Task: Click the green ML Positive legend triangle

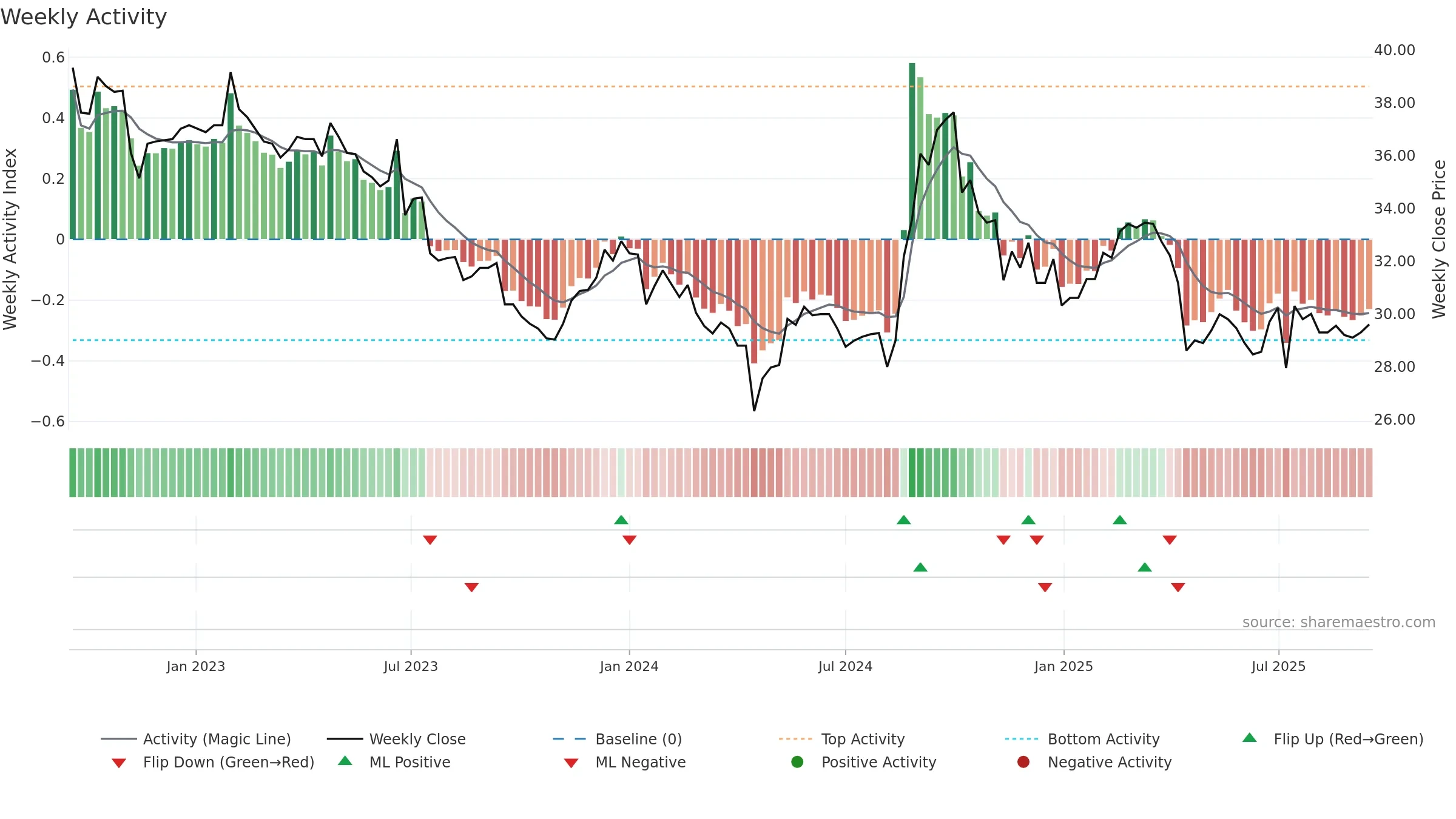Action: 345,761
